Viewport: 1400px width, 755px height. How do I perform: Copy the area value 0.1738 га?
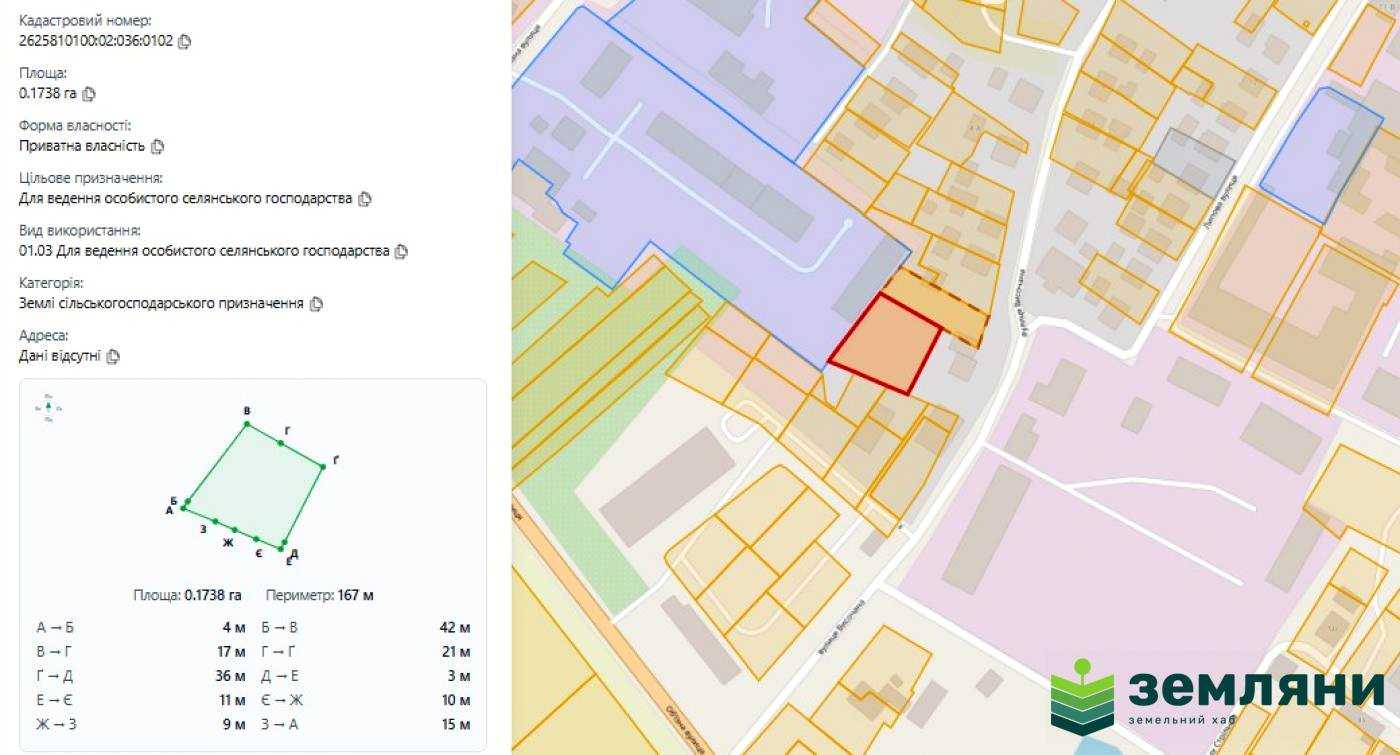pos(89,94)
